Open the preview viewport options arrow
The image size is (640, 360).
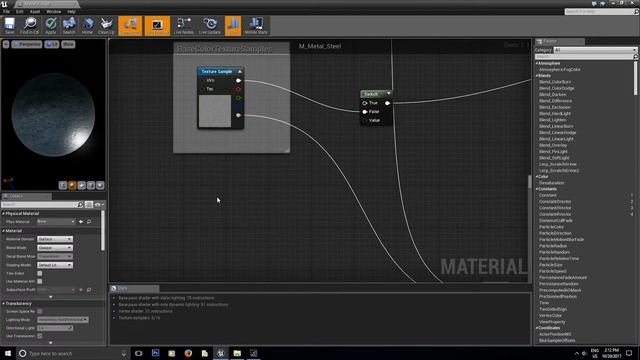[x=6, y=44]
